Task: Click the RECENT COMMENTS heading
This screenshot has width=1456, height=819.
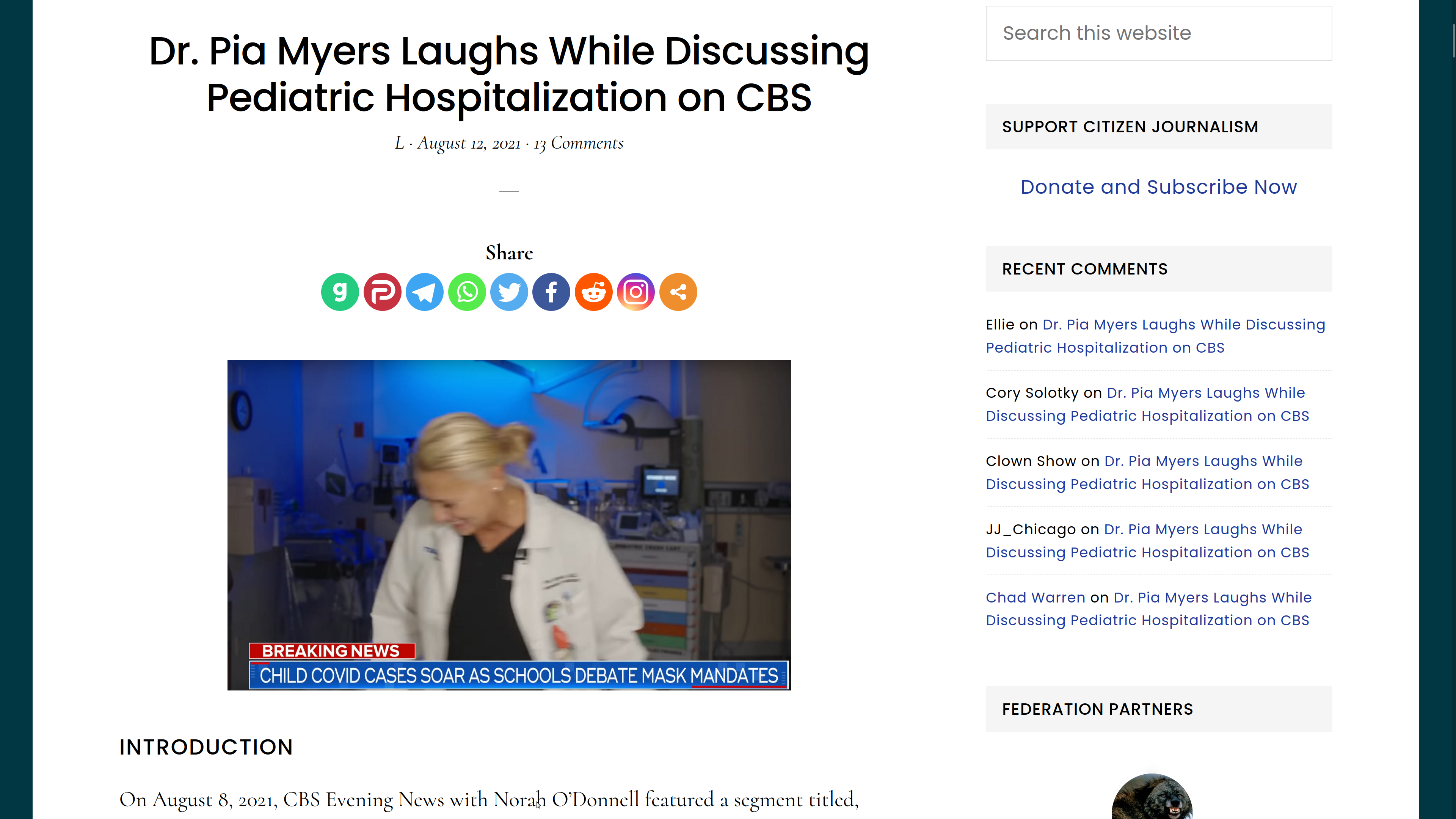Action: pyautogui.click(x=1085, y=268)
